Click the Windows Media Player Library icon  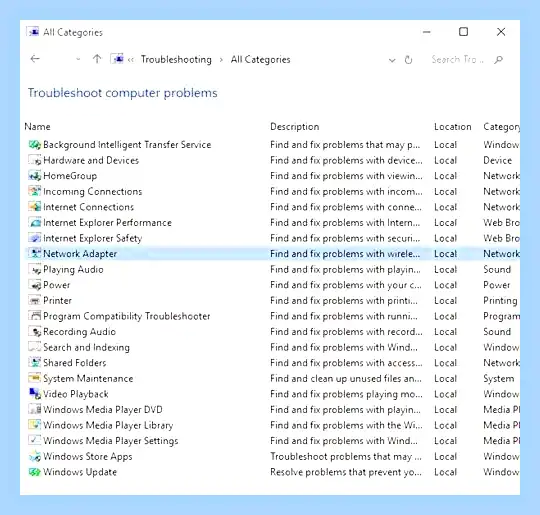point(35,425)
